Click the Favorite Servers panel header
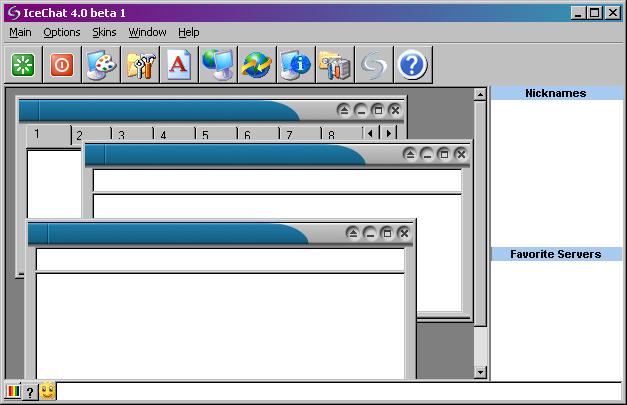This screenshot has height=405, width=627. click(x=556, y=254)
